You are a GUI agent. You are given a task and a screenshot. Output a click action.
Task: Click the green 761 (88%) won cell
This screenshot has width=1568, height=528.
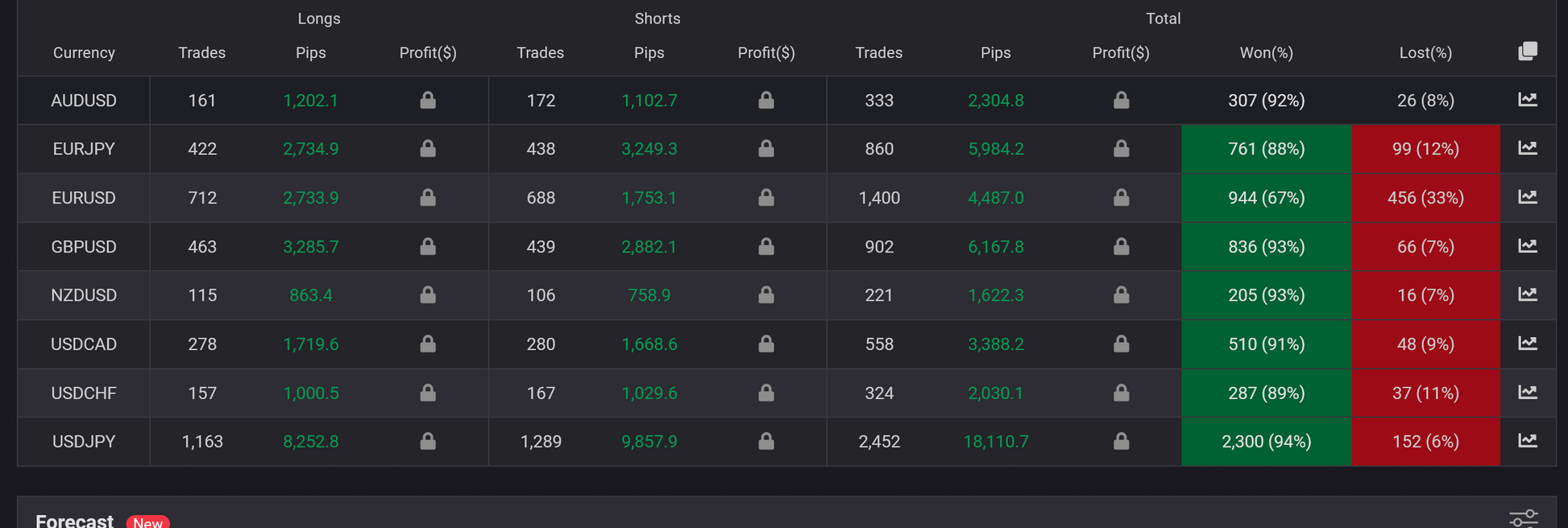click(1266, 149)
